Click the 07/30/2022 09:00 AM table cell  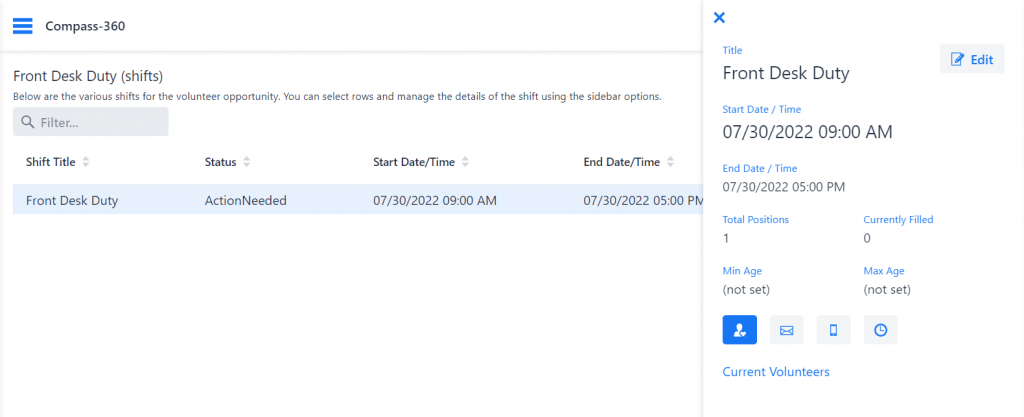click(x=435, y=200)
